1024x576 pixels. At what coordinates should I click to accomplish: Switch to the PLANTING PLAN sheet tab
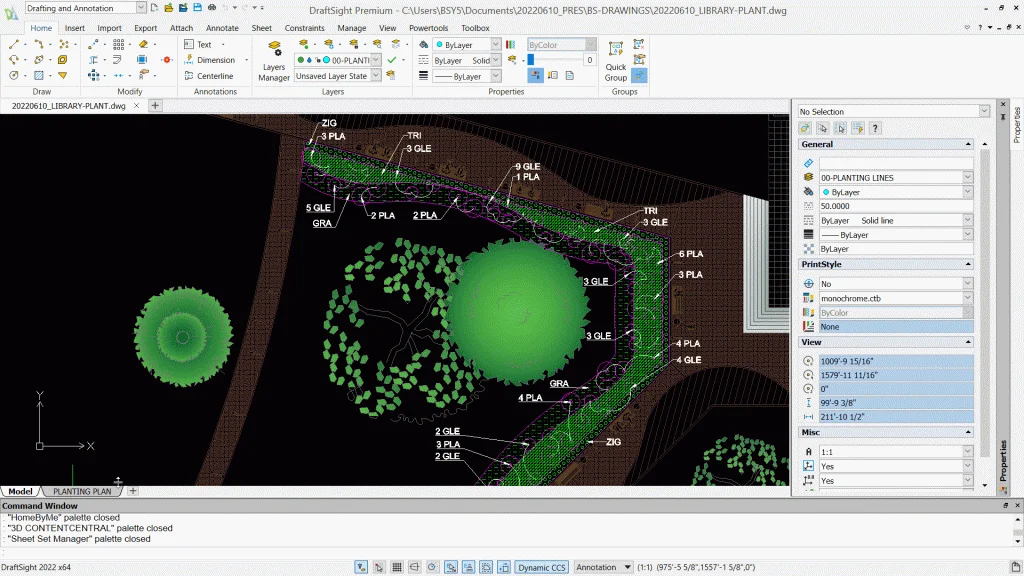(x=82, y=491)
